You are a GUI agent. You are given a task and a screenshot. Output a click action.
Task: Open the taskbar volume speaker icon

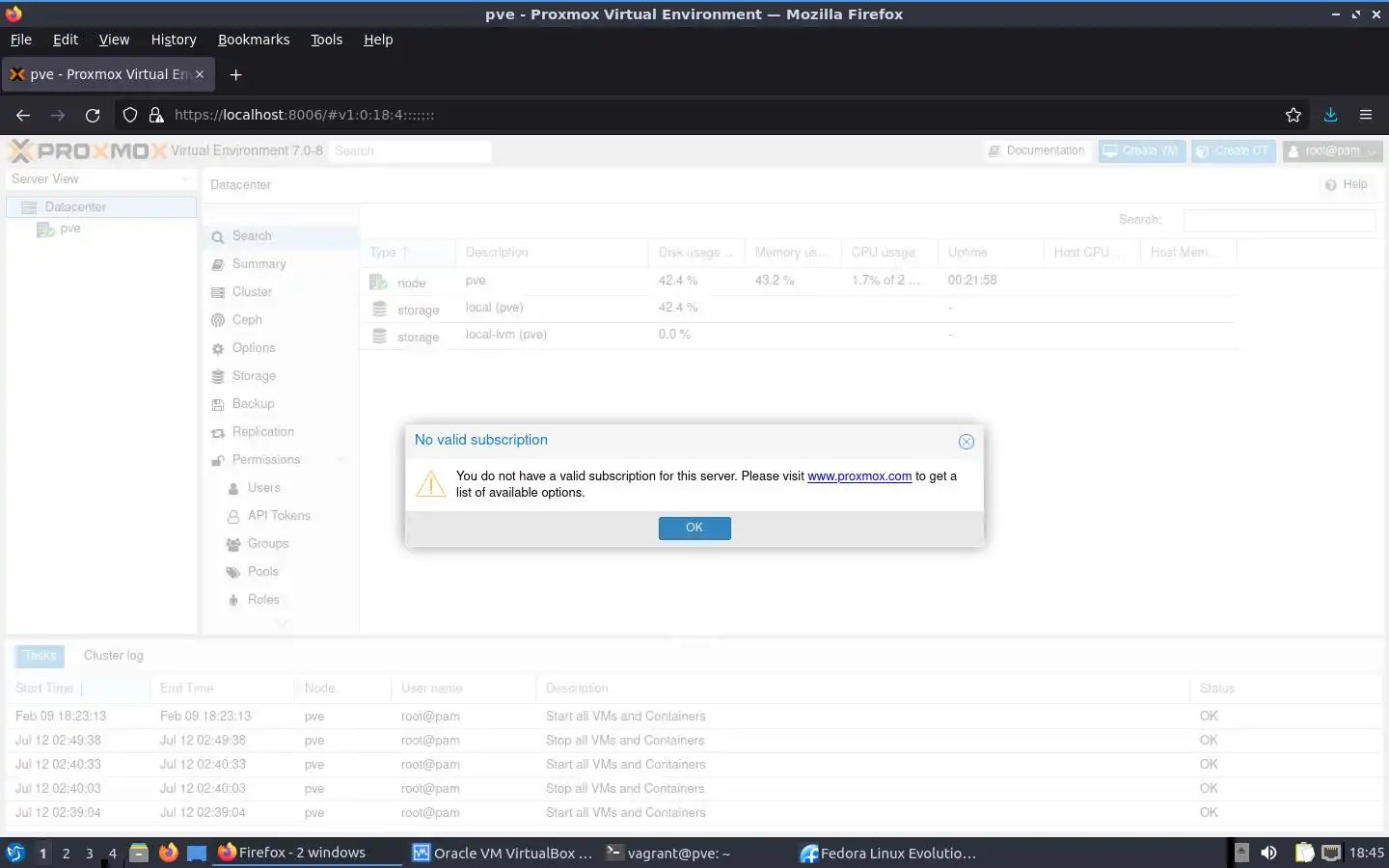1268,853
